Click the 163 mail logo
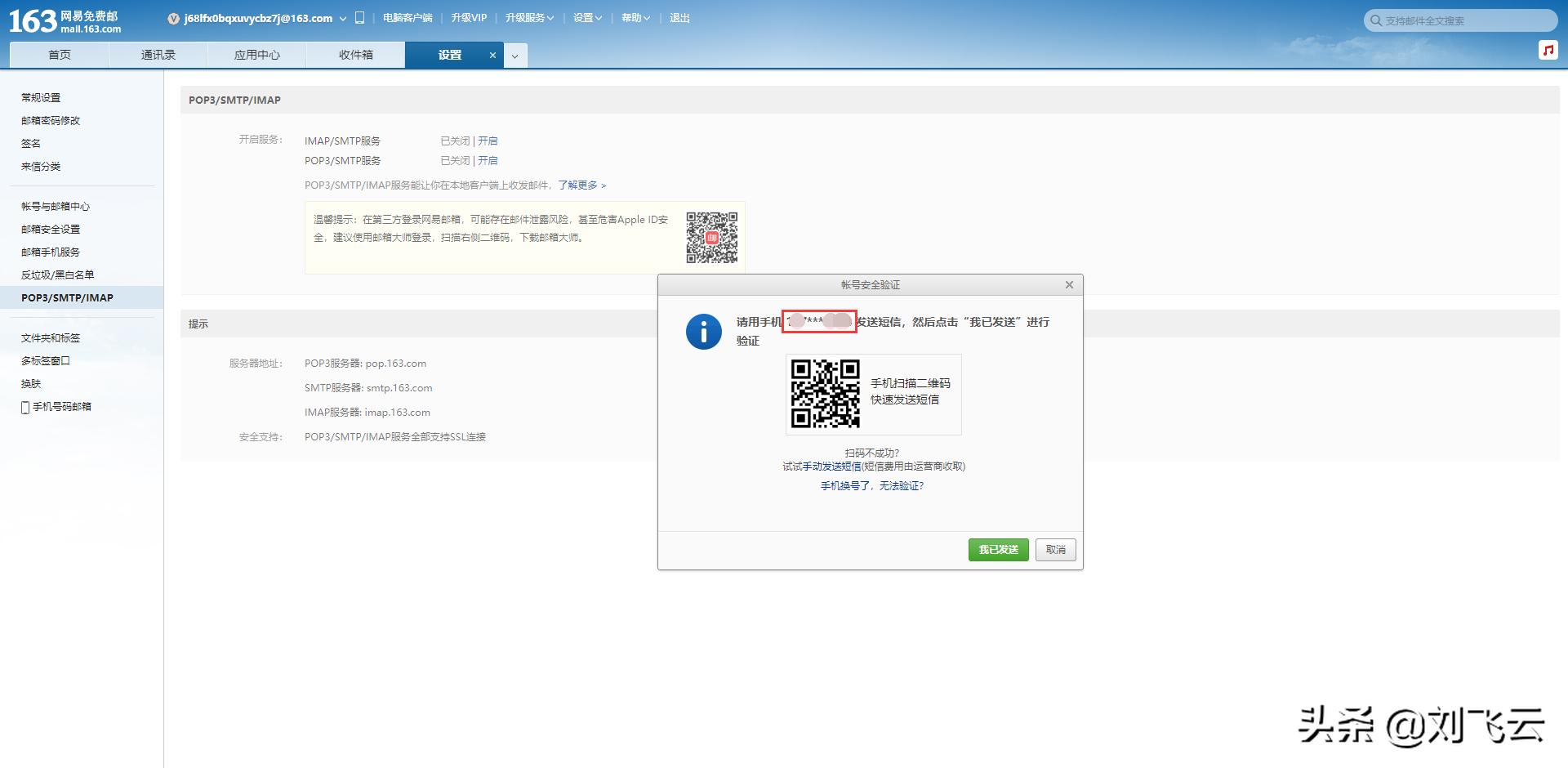Viewport: 1568px width, 768px height. coord(65,21)
